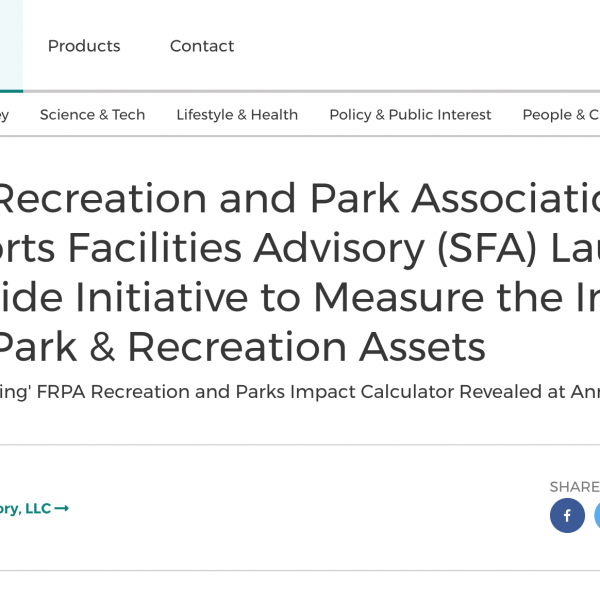
Task: Click the arrow next to LLC link
Action: click(62, 509)
